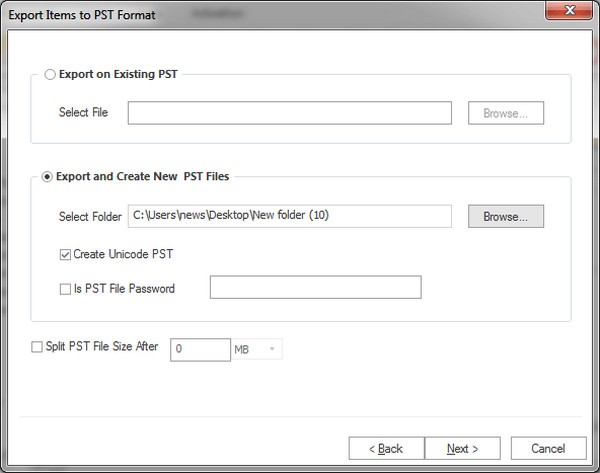Choose Export and Create New PST Files
Screen dimensions: 600x473
pyautogui.click(x=48, y=177)
